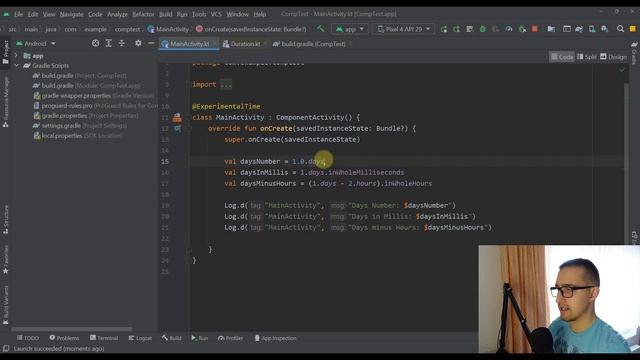Open the Pixel 4 API 29 device dropdown
The width and height of the screenshot is (640, 360).
404,29
